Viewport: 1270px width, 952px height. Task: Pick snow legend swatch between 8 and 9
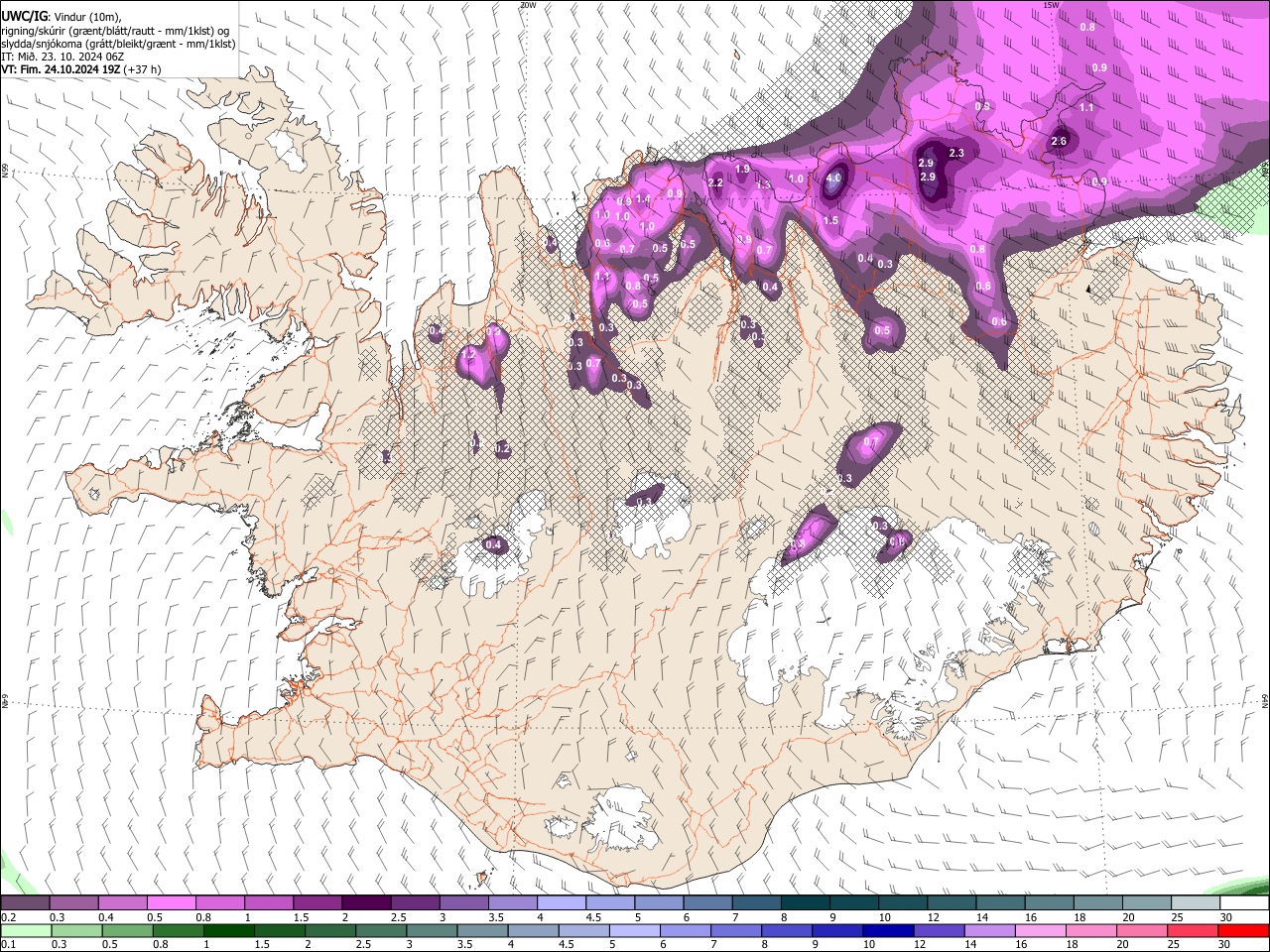pyautogui.click(x=806, y=903)
